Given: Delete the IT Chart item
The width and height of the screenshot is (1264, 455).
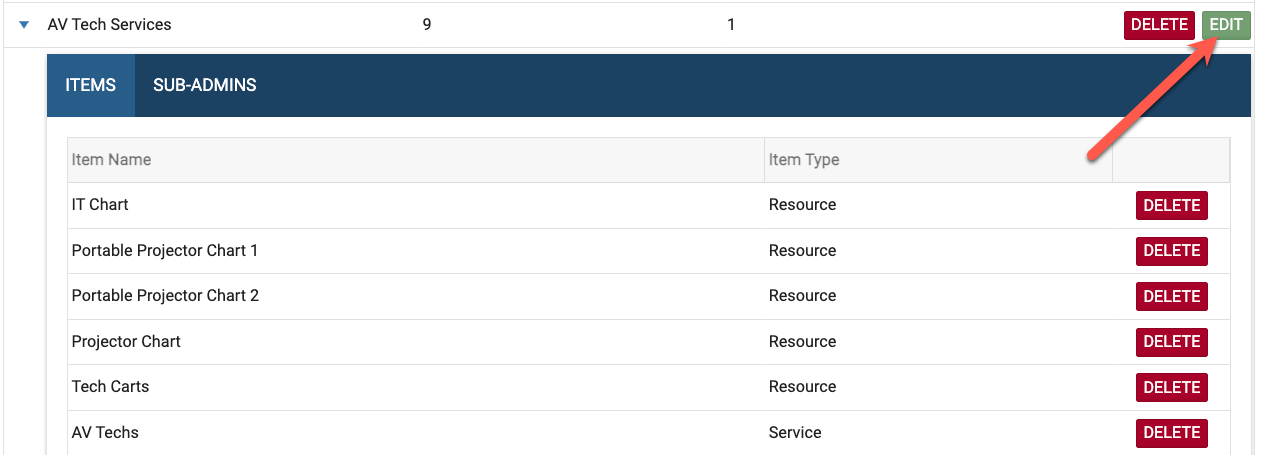Looking at the screenshot, I should pos(1171,205).
